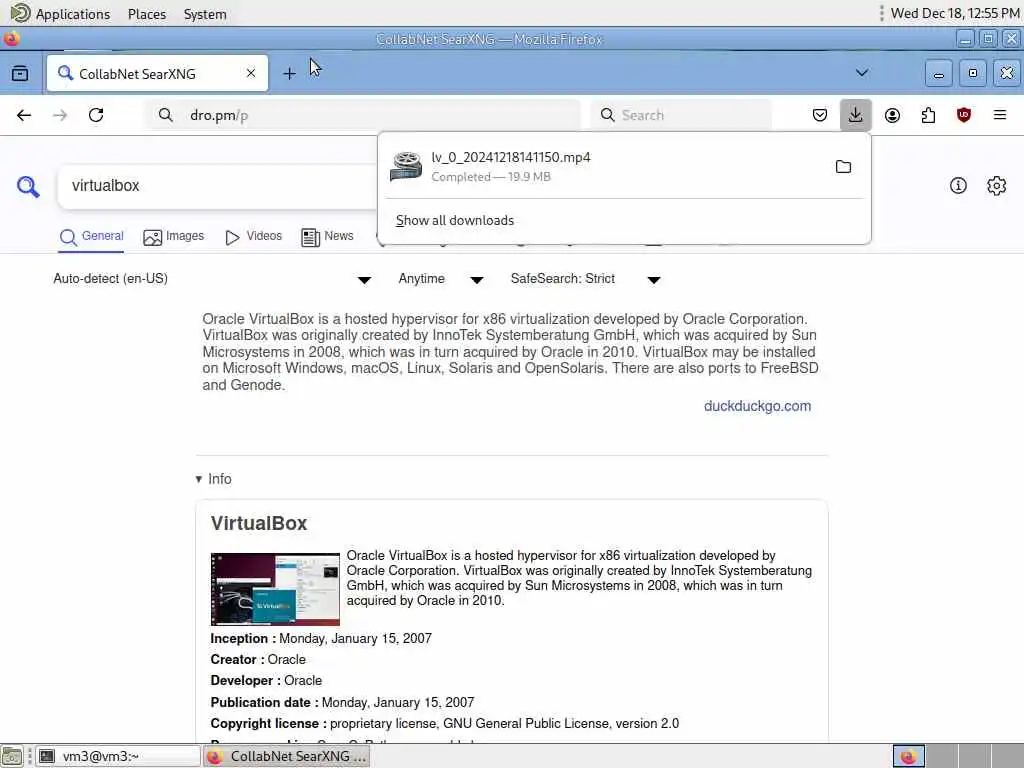Switch to the News category tab

click(327, 236)
